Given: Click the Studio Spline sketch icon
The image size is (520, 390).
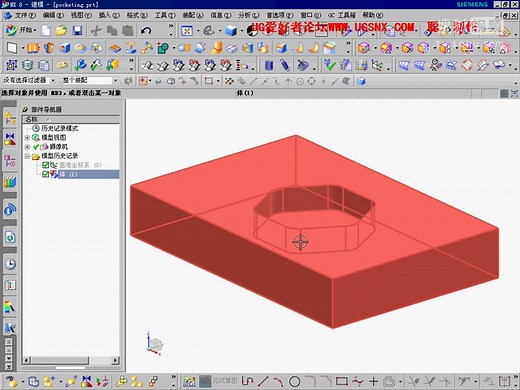Looking at the screenshot, I should (358, 381).
